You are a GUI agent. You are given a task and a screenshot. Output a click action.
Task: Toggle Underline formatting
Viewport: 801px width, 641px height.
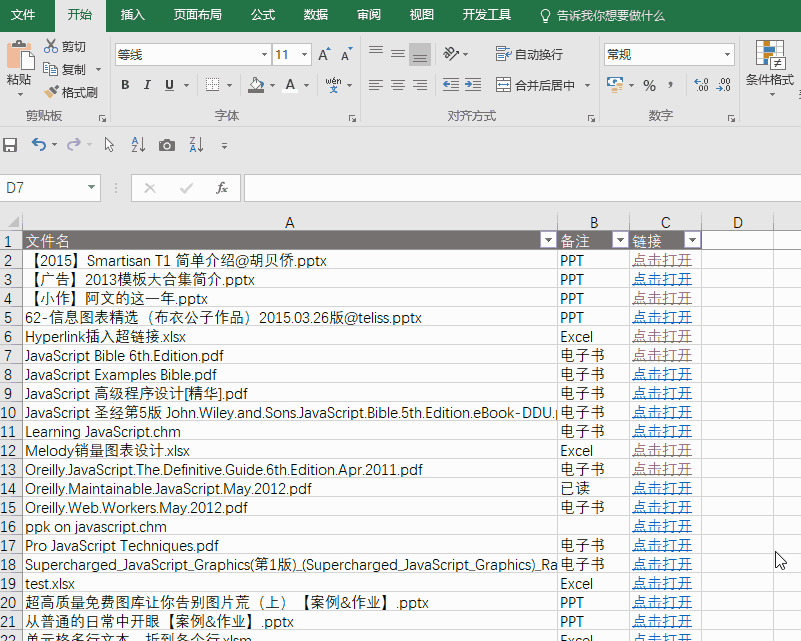pos(170,85)
